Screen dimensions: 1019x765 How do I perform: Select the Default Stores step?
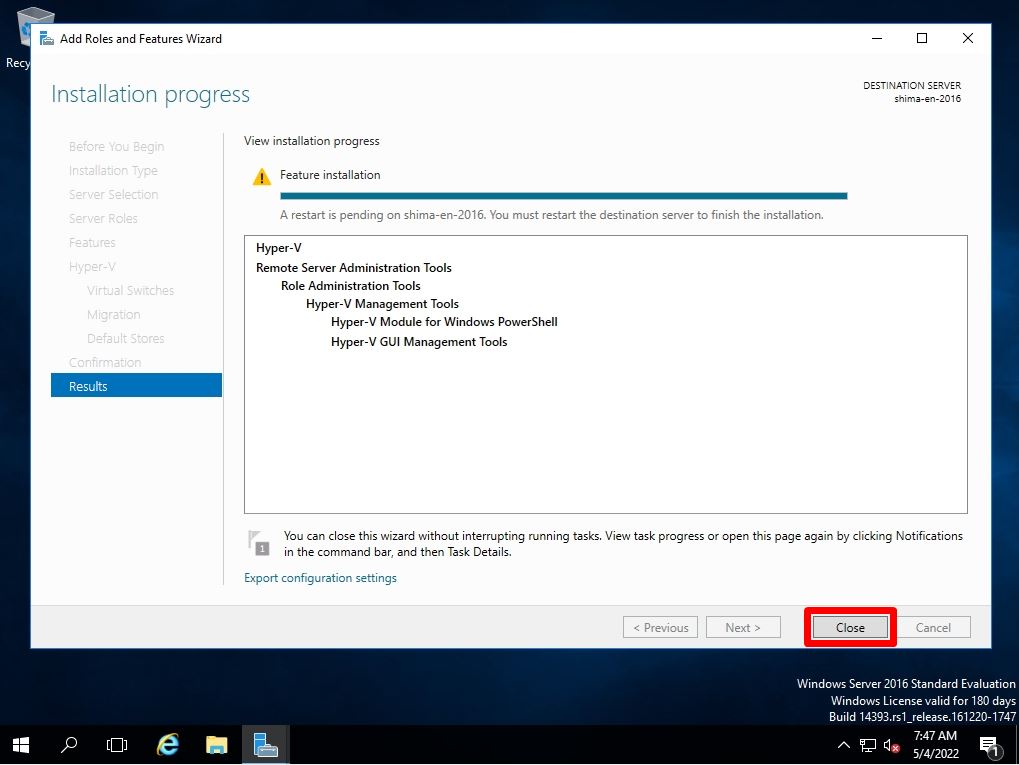[125, 338]
